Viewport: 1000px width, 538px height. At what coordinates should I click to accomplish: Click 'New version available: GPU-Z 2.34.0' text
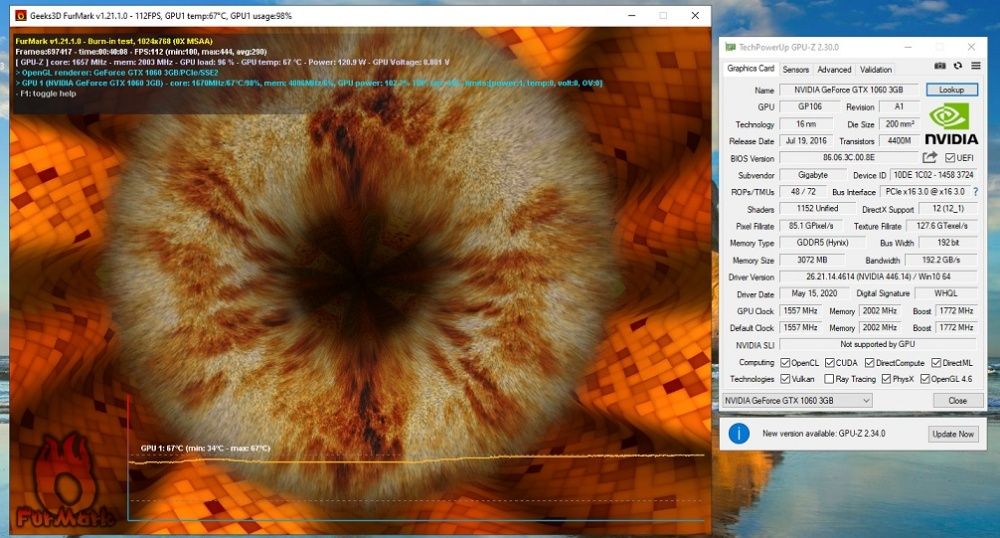point(823,433)
